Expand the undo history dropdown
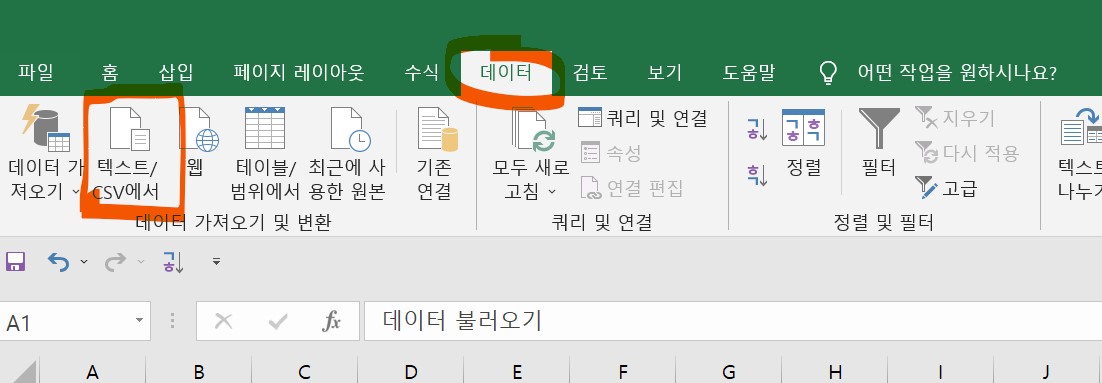 84,262
